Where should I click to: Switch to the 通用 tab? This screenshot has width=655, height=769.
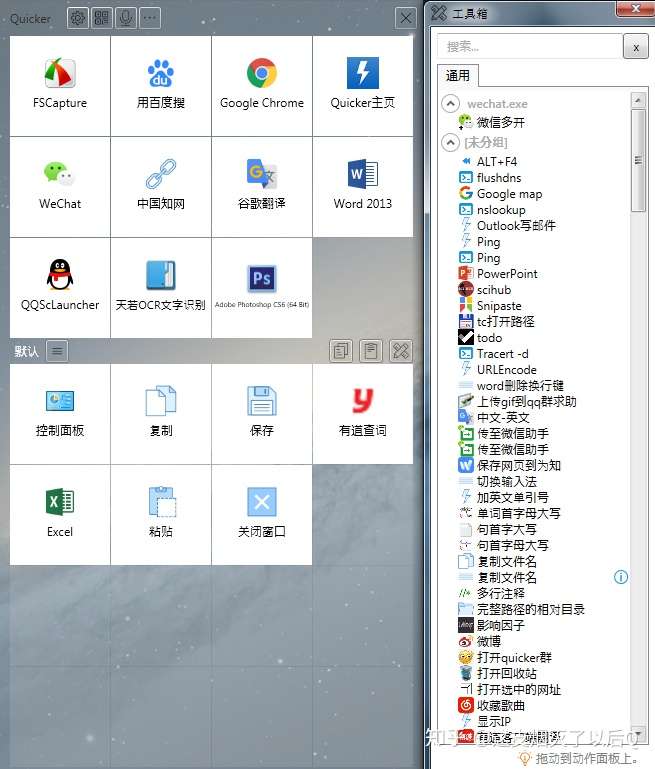457,76
